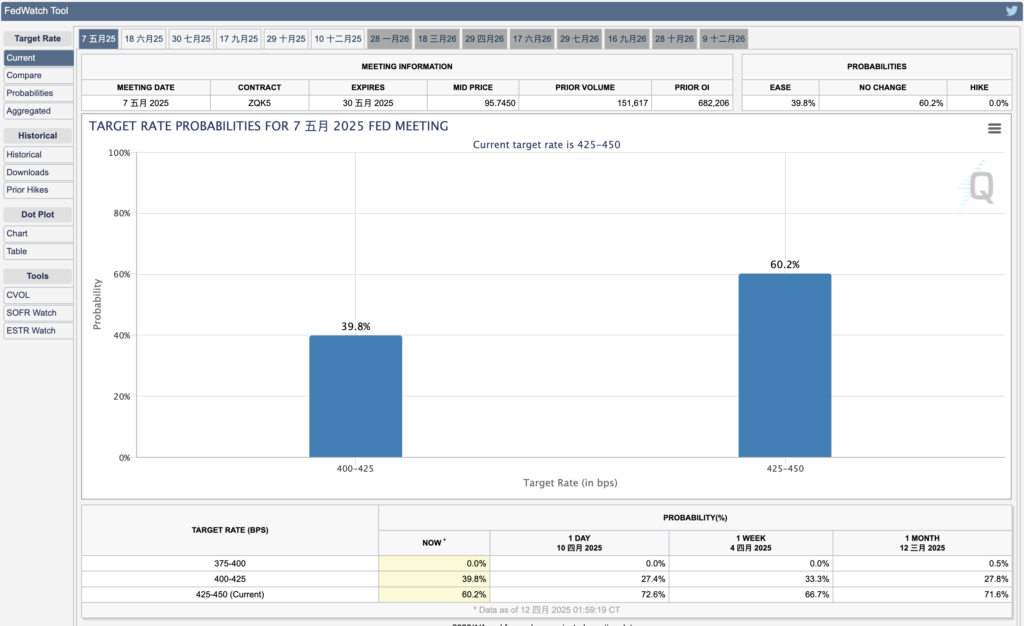The image size is (1024, 626).
Task: Show the Probabilities sidebar page
Action: click(38, 93)
